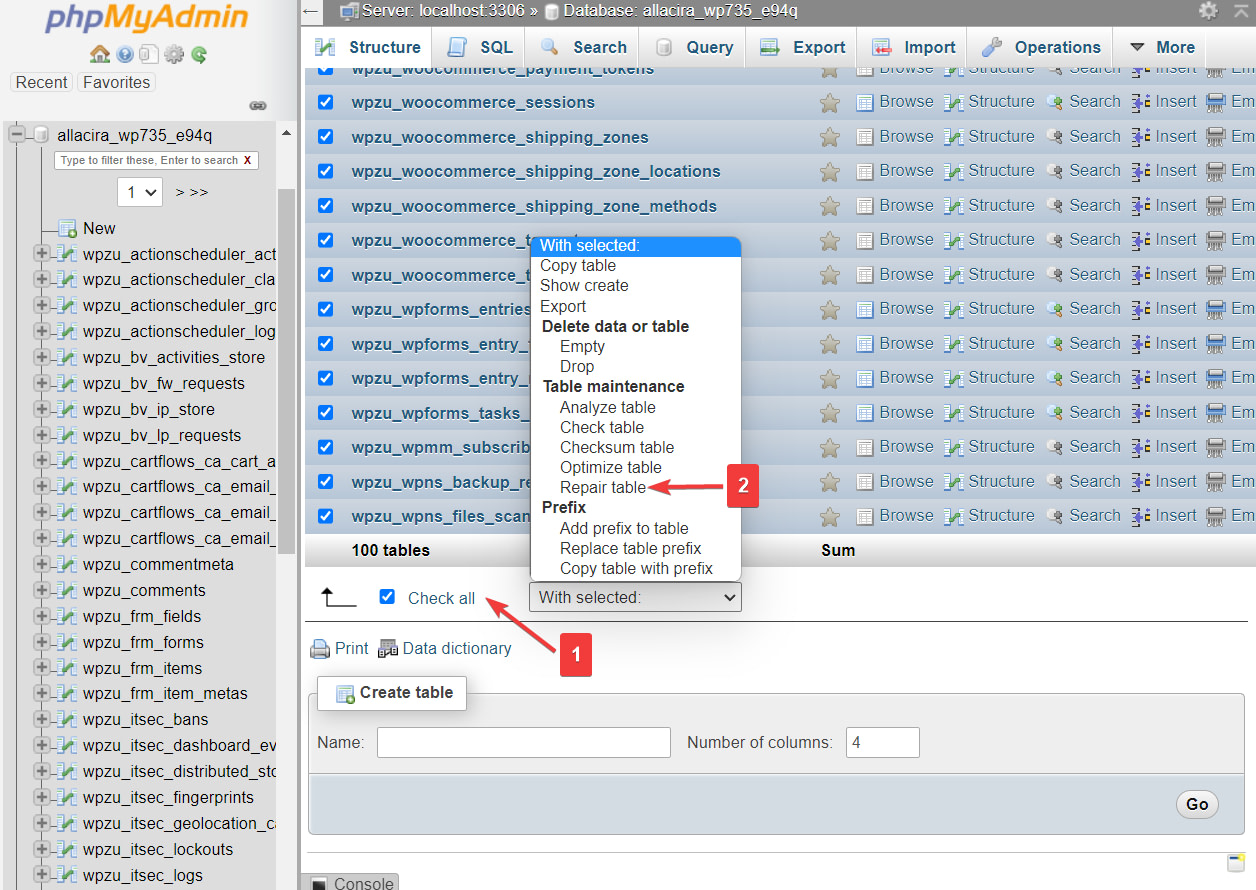1256x890 pixels.
Task: Uncheck the wpzu_wpns_files_scan row checkbox
Action: 325,516
